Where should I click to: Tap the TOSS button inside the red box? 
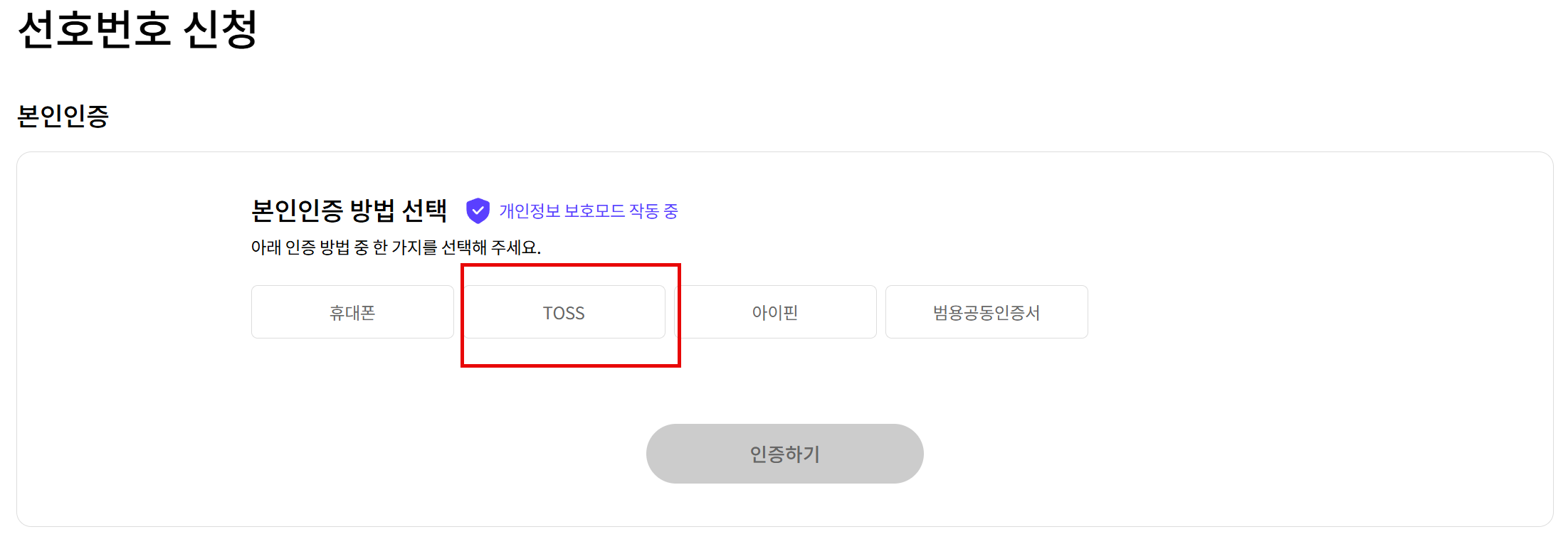(x=564, y=312)
